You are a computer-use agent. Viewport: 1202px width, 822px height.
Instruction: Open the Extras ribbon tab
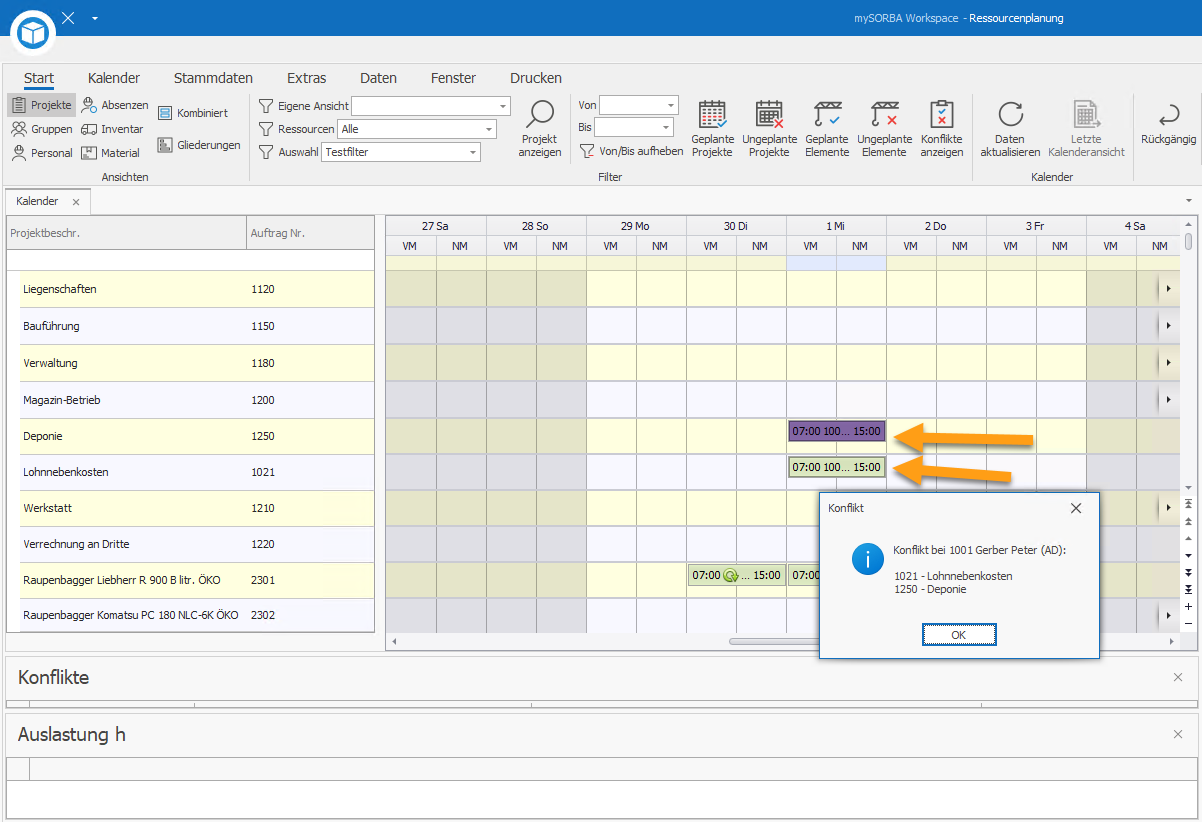click(306, 78)
